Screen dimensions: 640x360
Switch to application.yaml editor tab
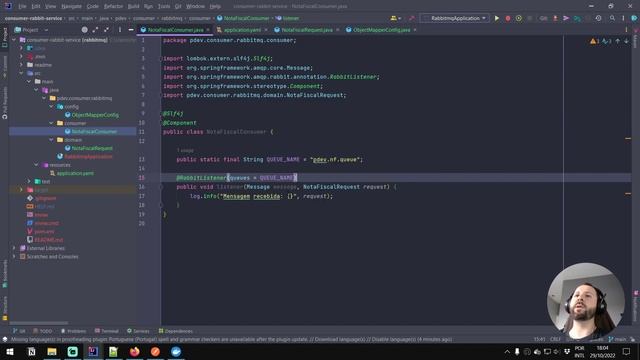click(x=242, y=30)
